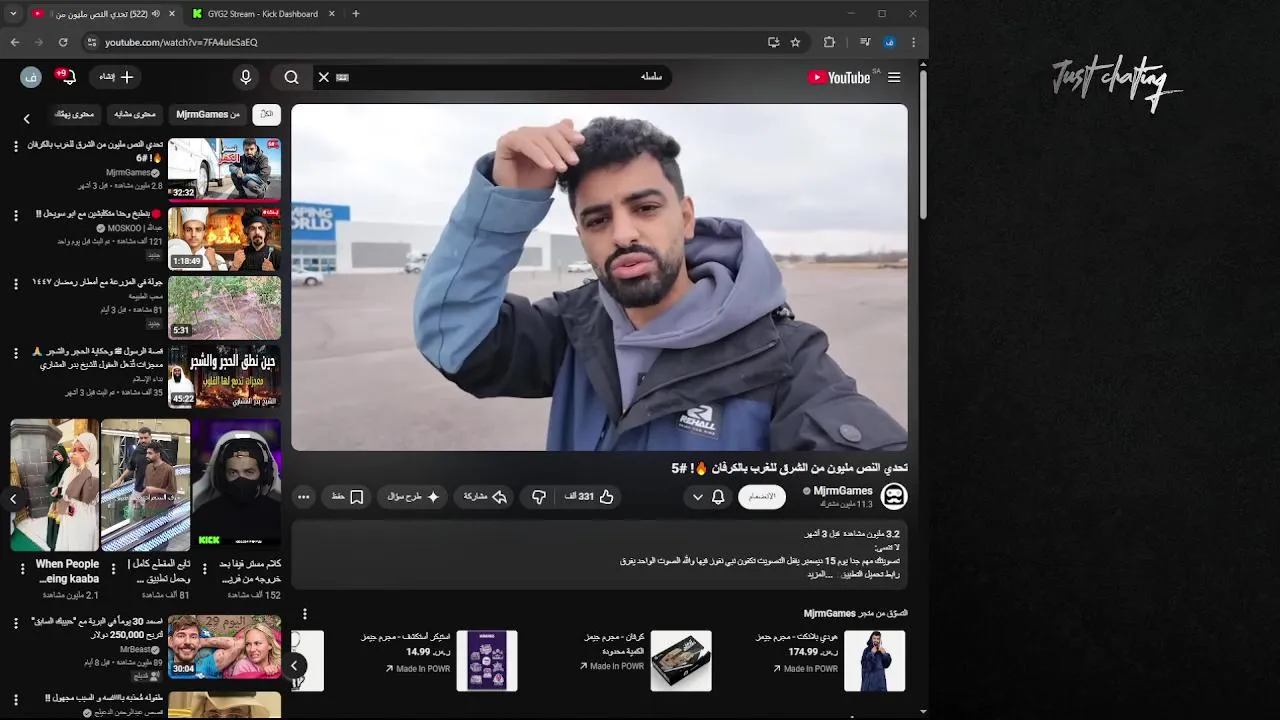This screenshot has width=1280, height=720.
Task: Open the 32:32 challenge #6 video thumbnail
Action: coord(224,169)
